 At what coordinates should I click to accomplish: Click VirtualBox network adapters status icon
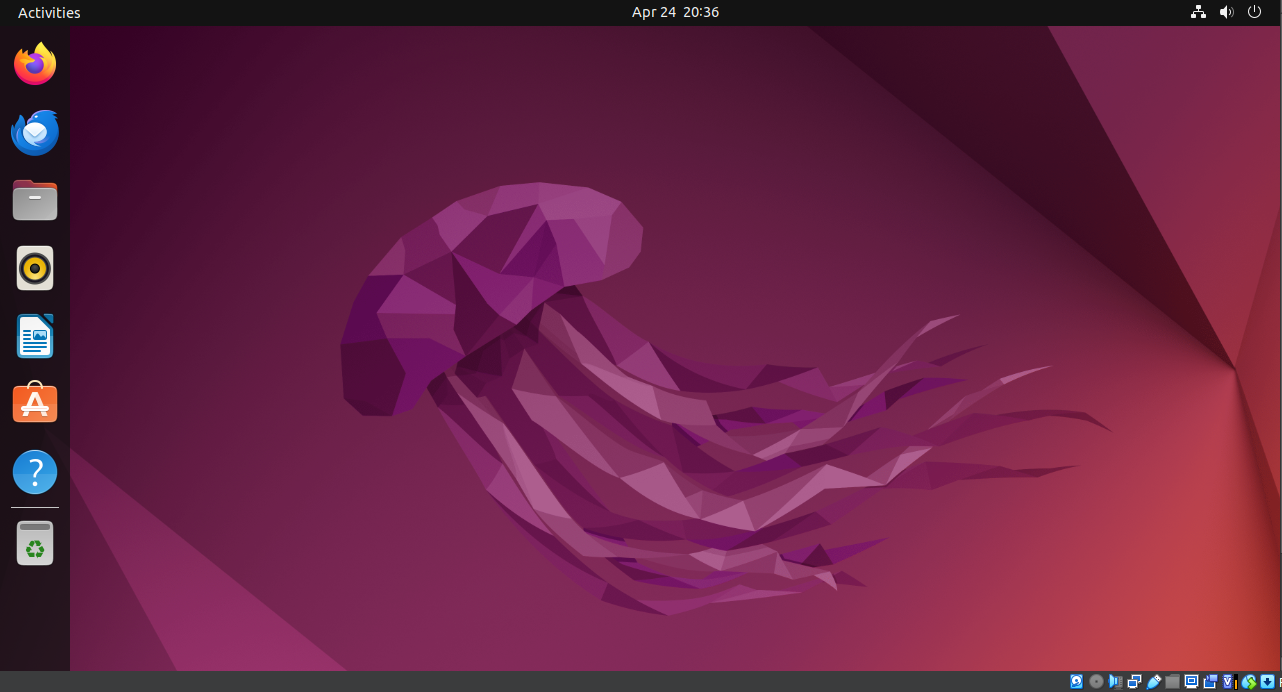1134,681
